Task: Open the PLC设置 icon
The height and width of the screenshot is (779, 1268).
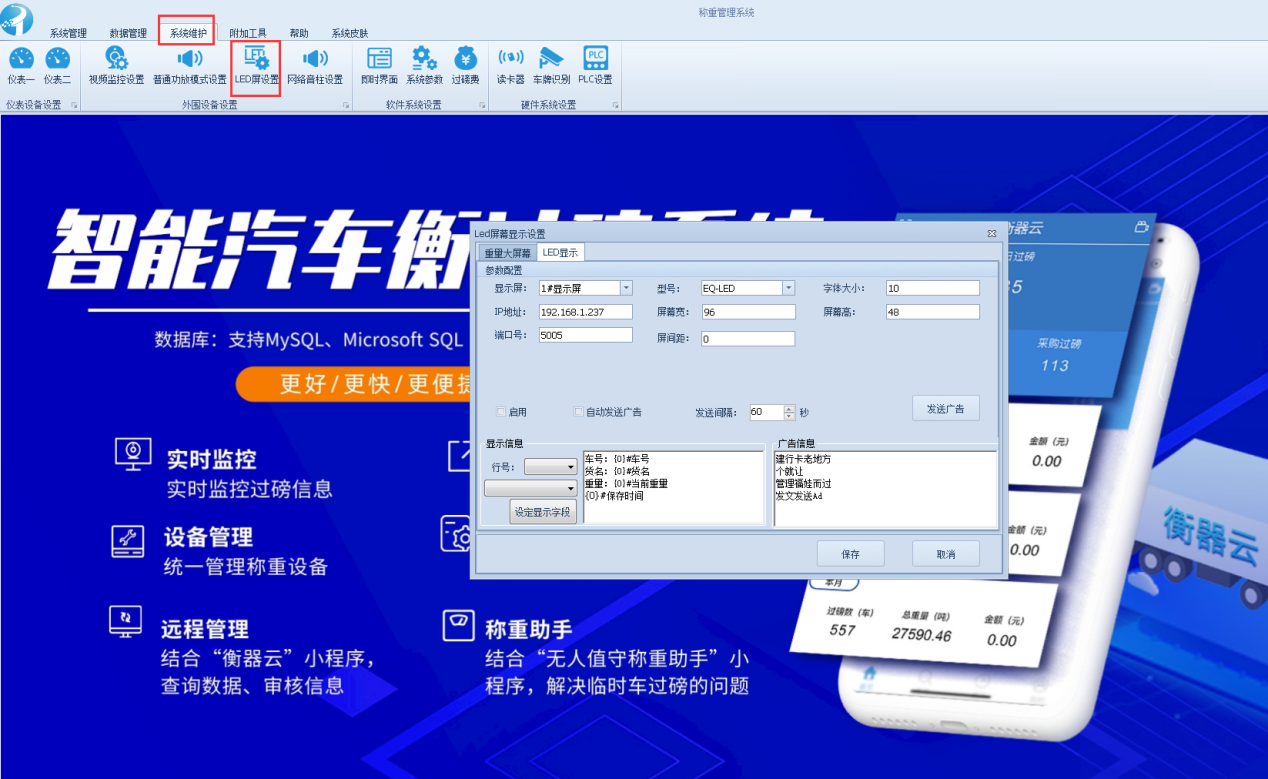Action: point(595,64)
